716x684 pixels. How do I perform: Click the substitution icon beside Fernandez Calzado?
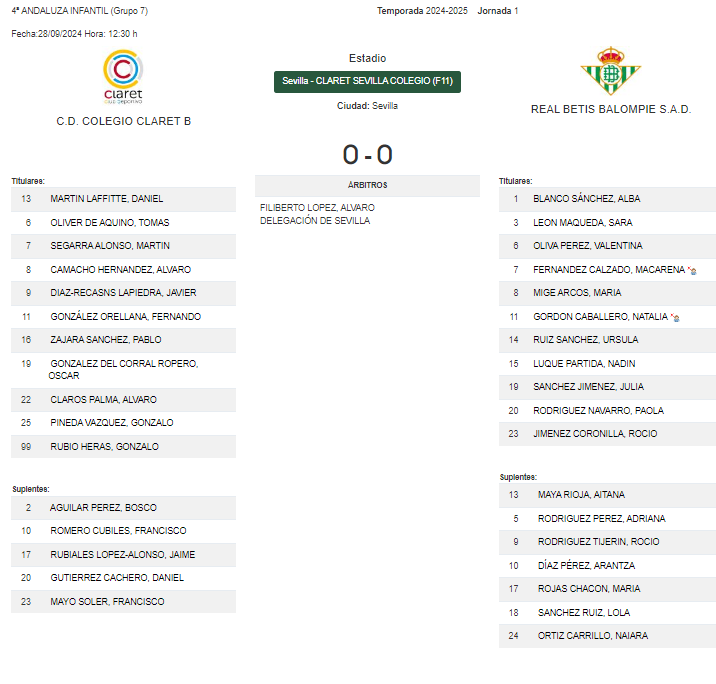tap(692, 270)
